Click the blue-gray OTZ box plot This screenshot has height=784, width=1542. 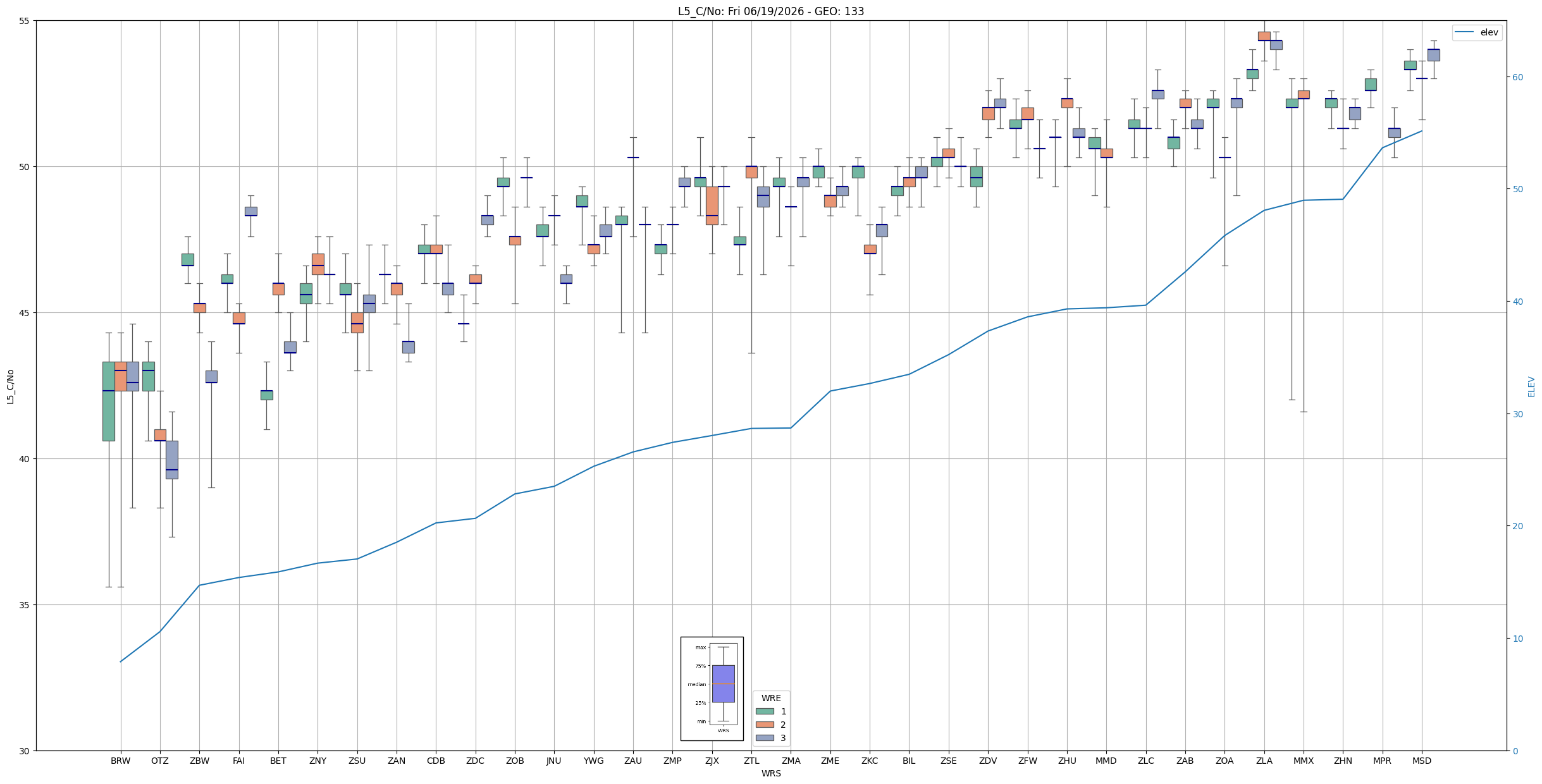[172, 460]
